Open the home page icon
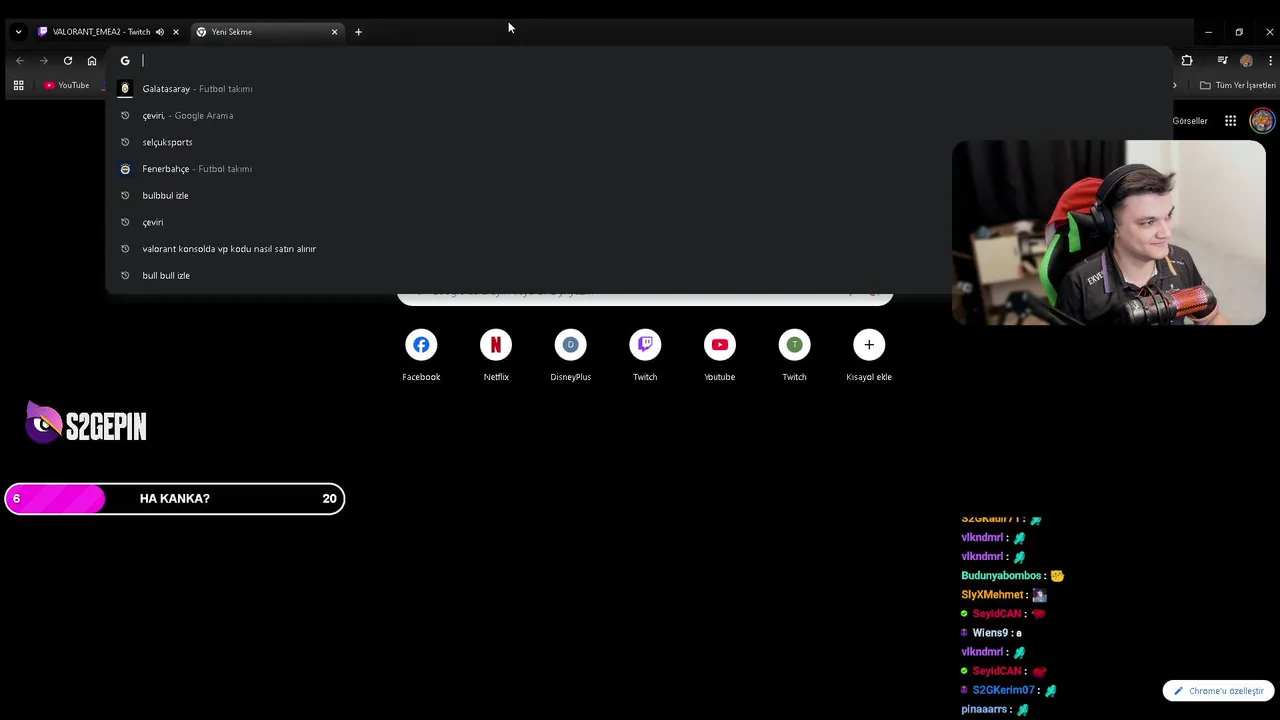The image size is (1280, 720). (92, 61)
